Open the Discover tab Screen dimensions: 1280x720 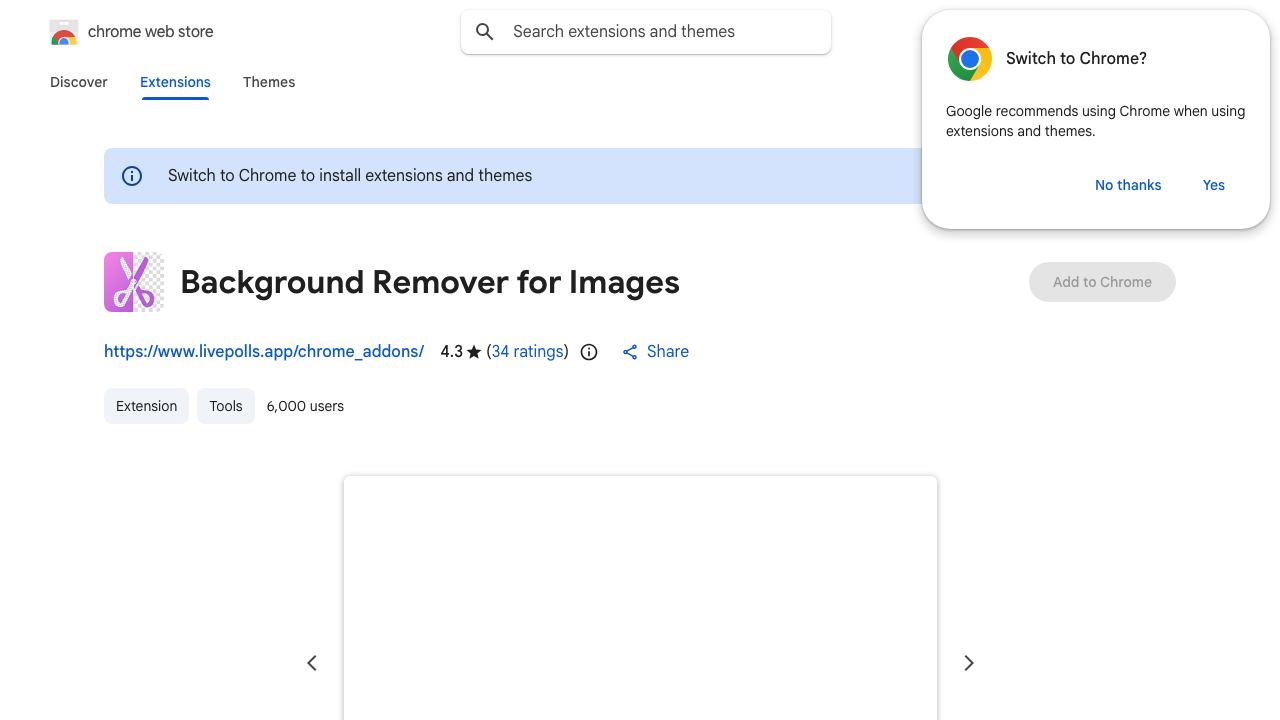(x=79, y=82)
